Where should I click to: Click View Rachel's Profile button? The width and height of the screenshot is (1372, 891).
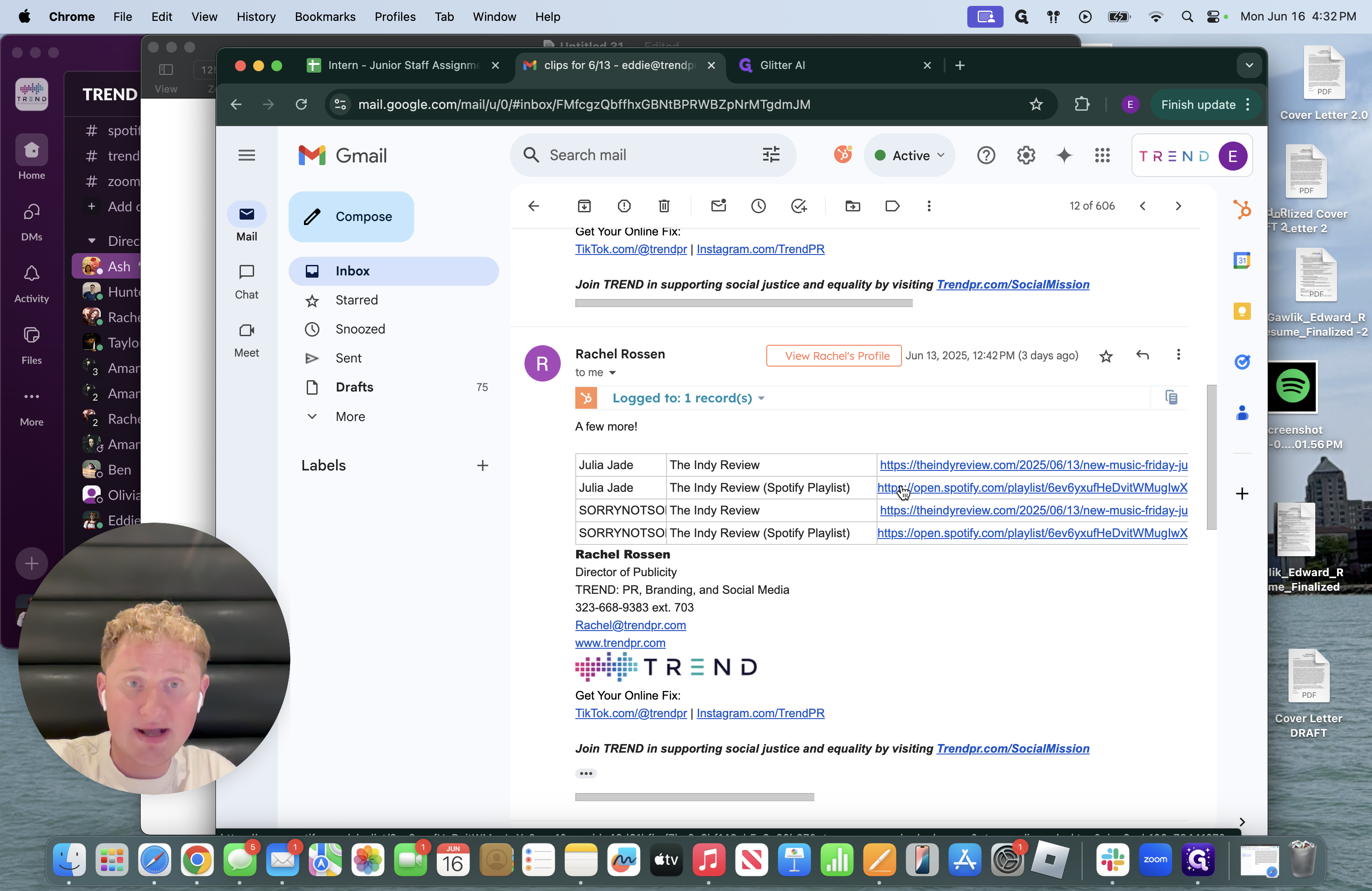click(833, 356)
